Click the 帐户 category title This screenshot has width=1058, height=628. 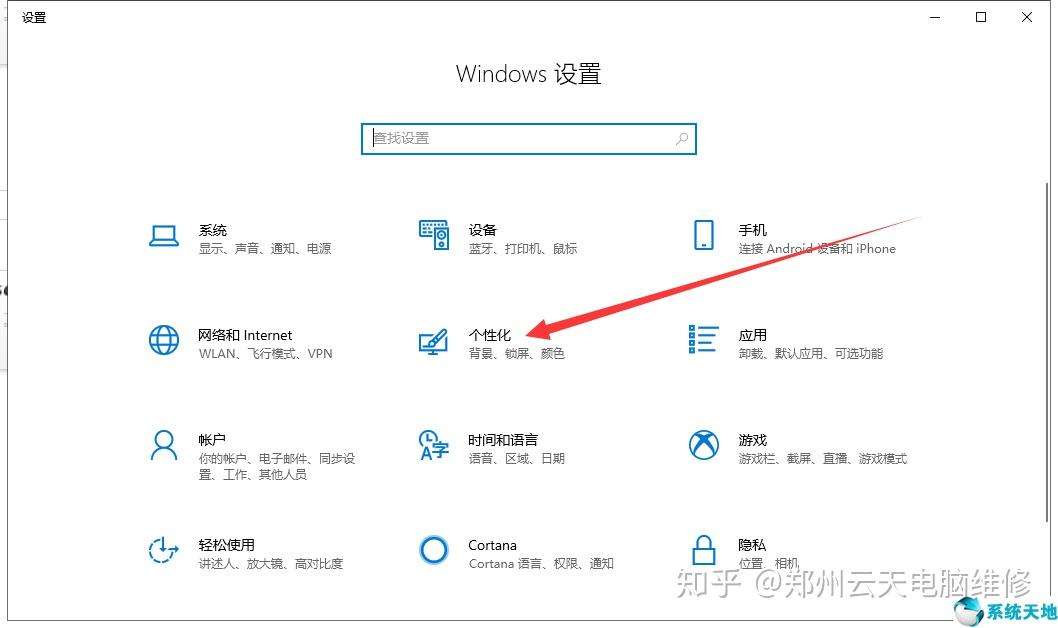[x=212, y=440]
